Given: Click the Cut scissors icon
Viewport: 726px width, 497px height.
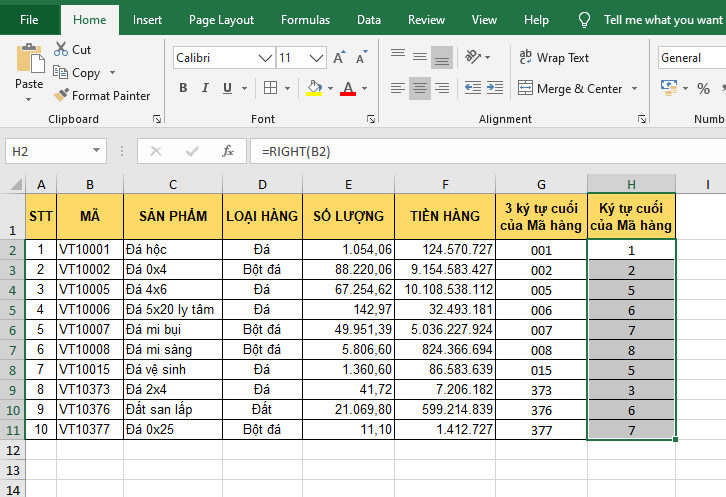Looking at the screenshot, I should [61, 49].
